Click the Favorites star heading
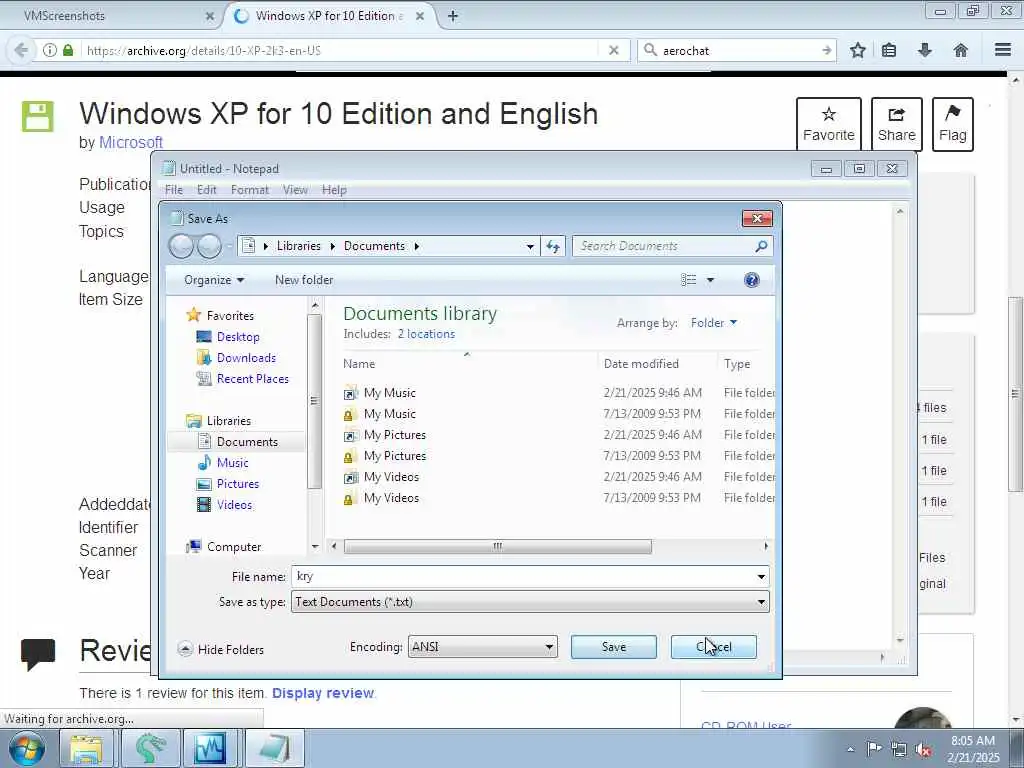This screenshot has height=768, width=1024. point(230,315)
